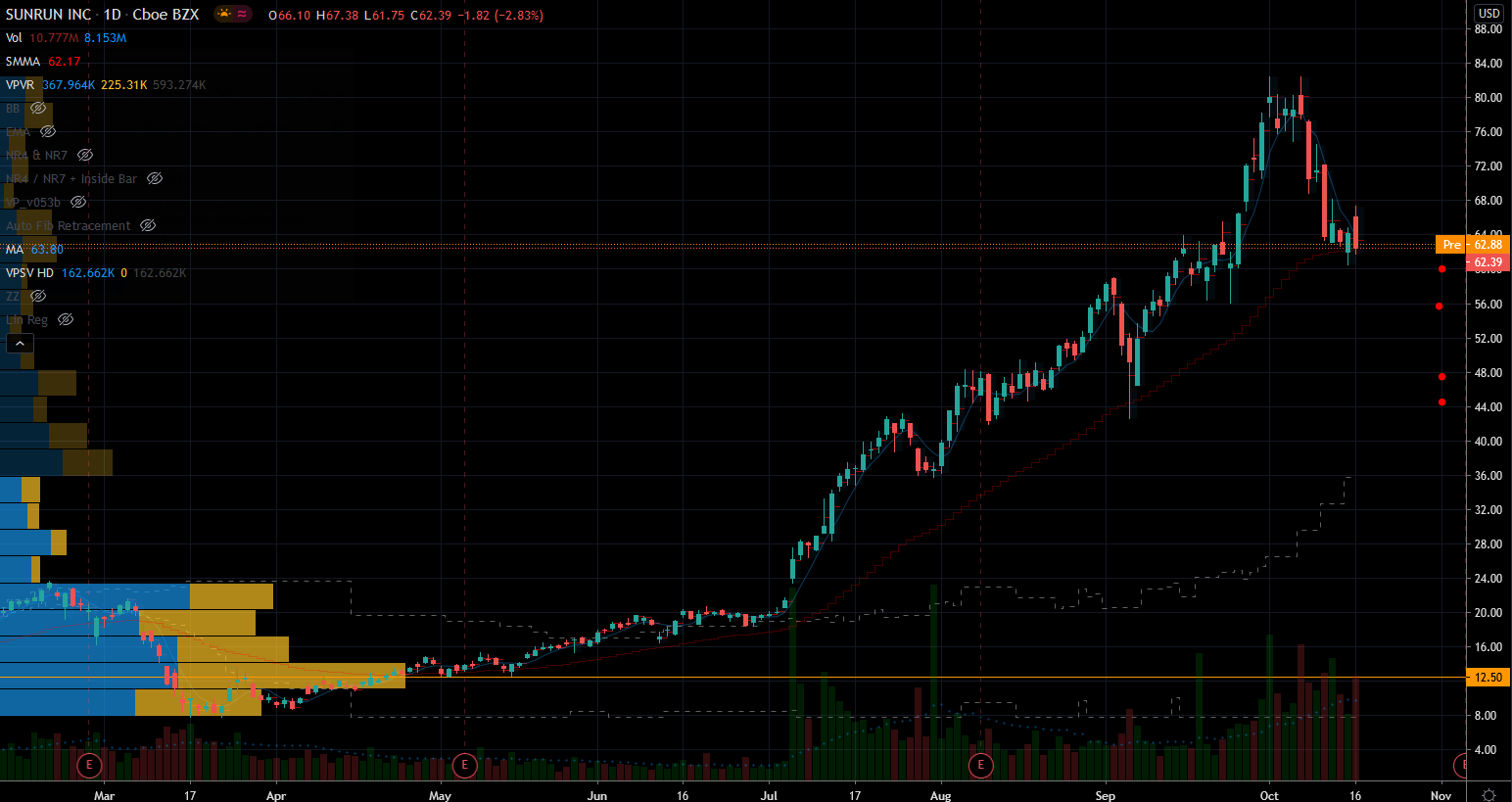The height and width of the screenshot is (802, 1512).
Task: Click the Jul label on the time axis
Action: (769, 796)
